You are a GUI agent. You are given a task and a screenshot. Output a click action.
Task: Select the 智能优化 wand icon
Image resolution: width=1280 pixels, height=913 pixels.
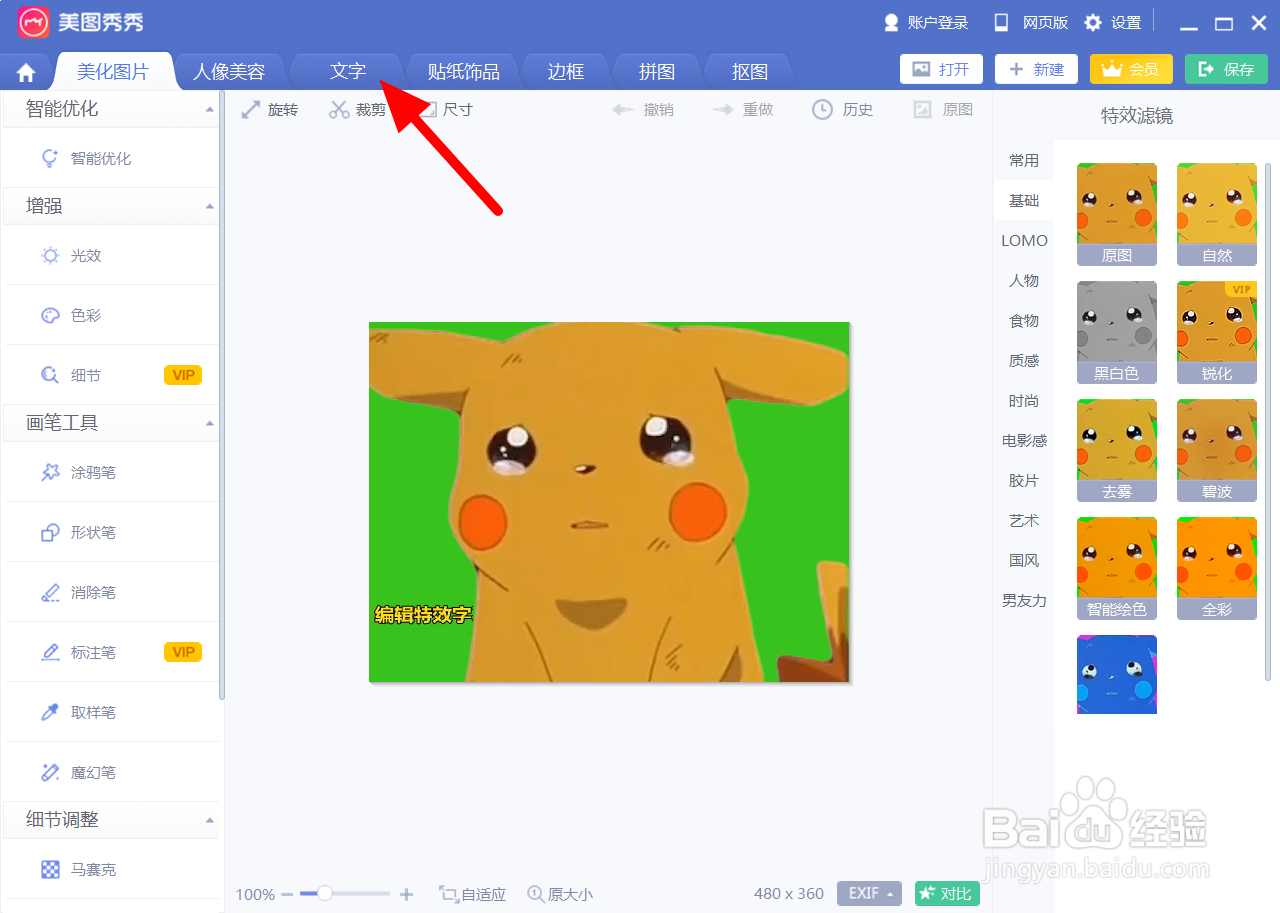[50, 158]
